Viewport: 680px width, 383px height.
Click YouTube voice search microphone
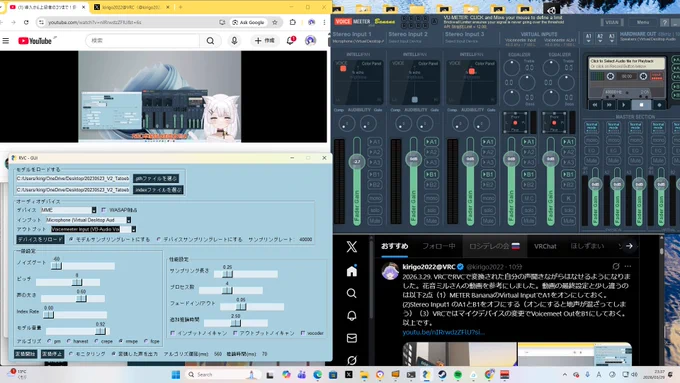tap(234, 40)
